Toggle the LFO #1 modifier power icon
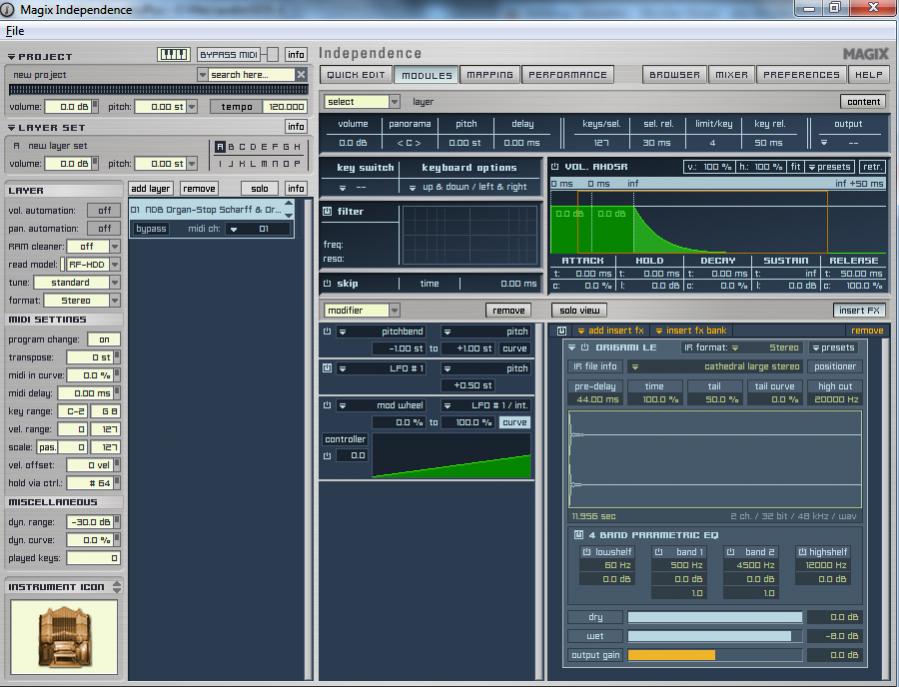 coord(327,368)
